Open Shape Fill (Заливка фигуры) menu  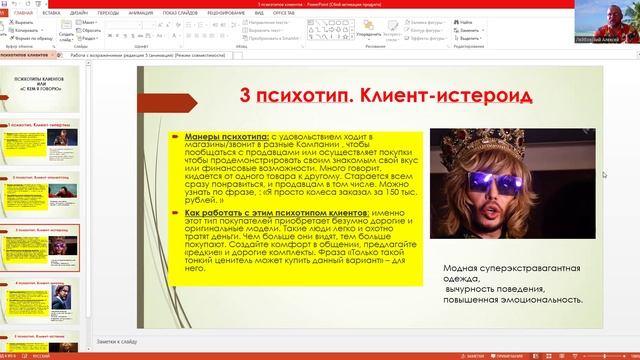[x=424, y=22]
